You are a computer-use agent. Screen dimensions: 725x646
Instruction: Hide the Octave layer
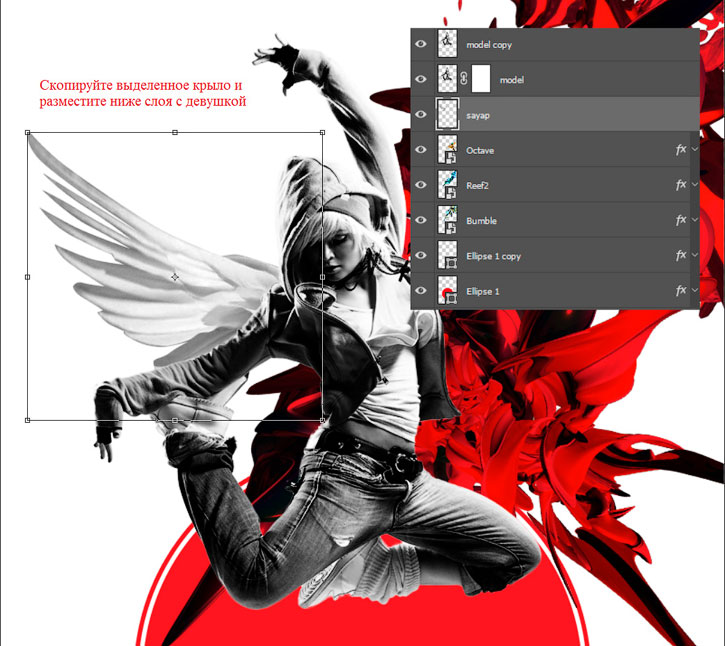pos(420,150)
